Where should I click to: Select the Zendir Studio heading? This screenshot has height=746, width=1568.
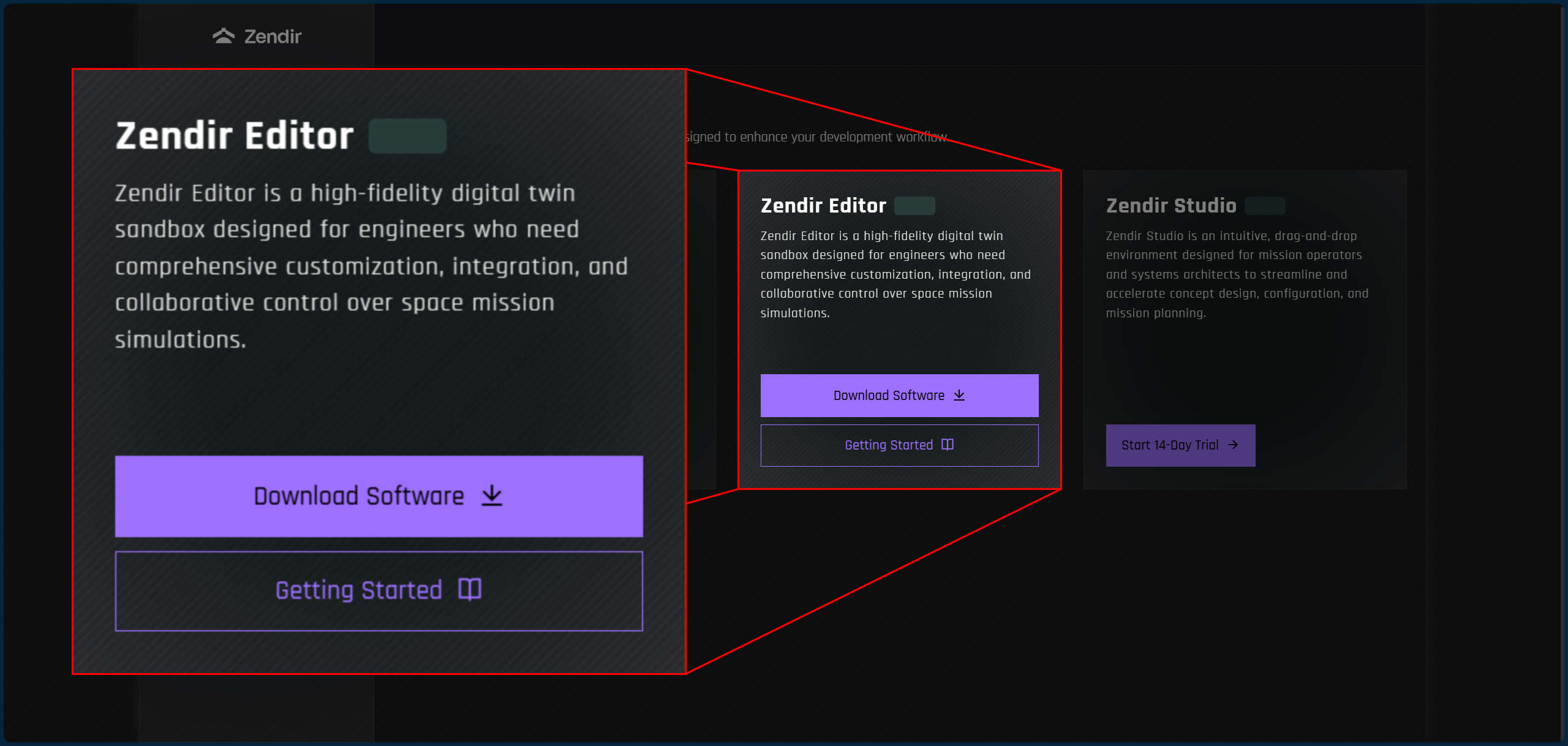(x=1170, y=206)
